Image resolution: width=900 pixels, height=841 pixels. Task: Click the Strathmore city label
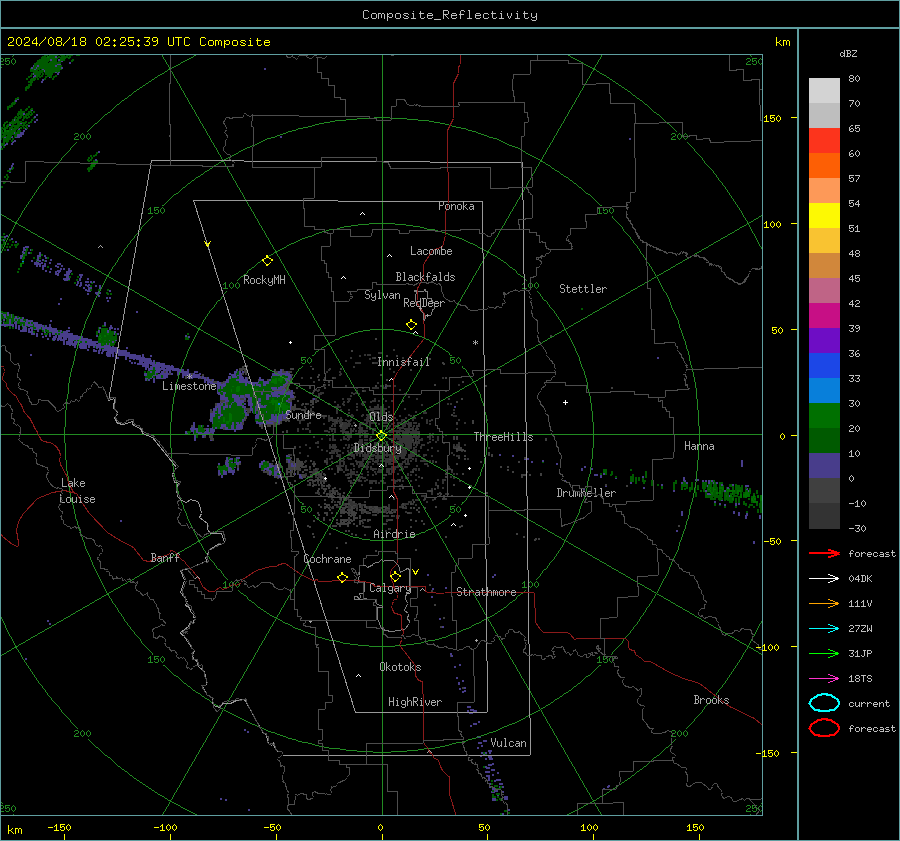click(486, 592)
